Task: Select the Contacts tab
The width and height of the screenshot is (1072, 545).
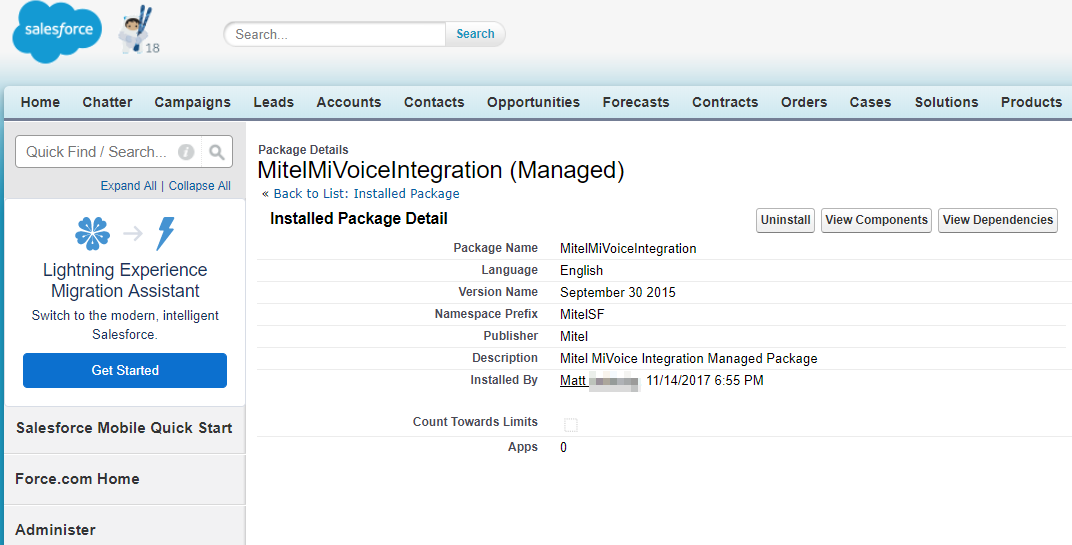Action: point(434,102)
